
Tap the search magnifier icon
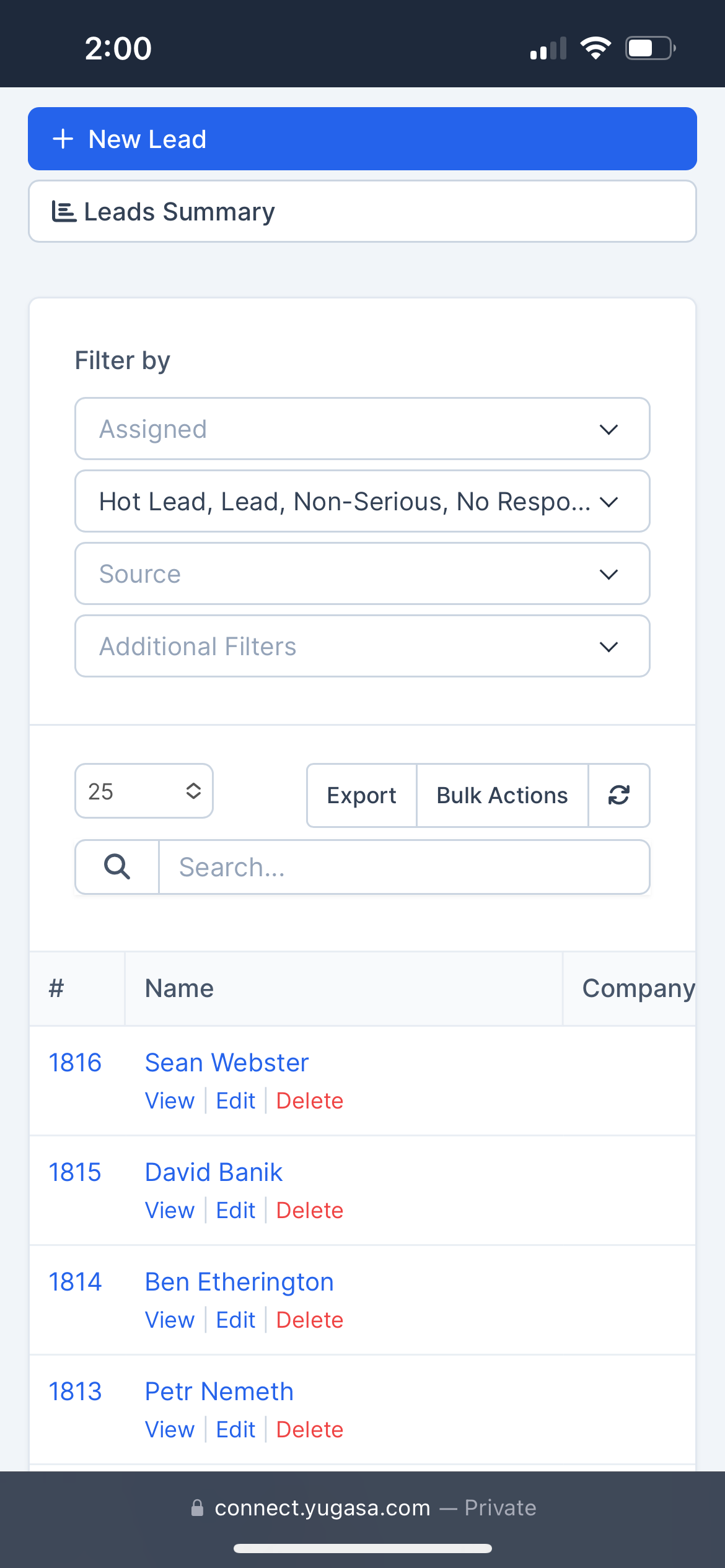116,866
